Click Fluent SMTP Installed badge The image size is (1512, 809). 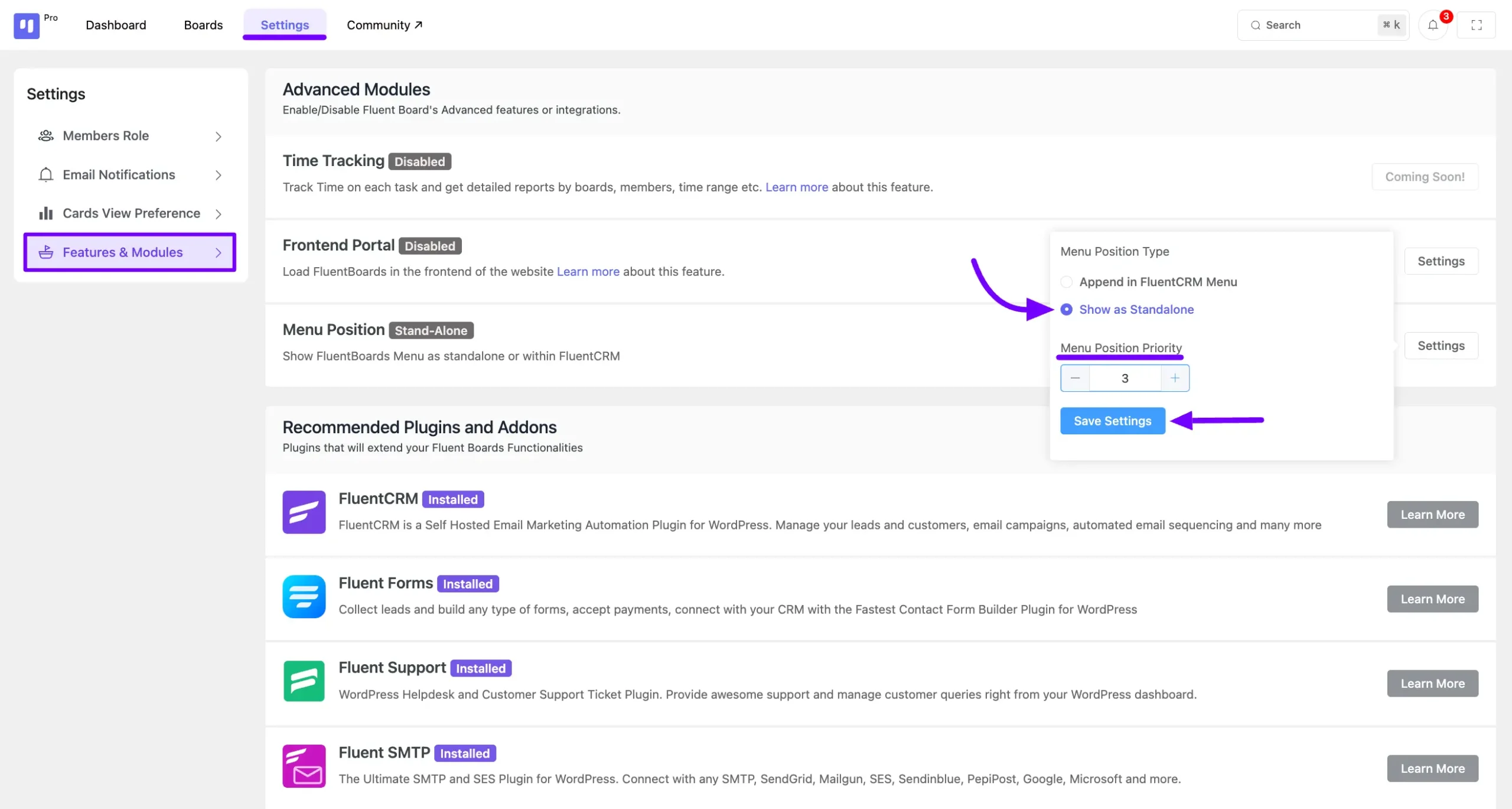click(465, 753)
